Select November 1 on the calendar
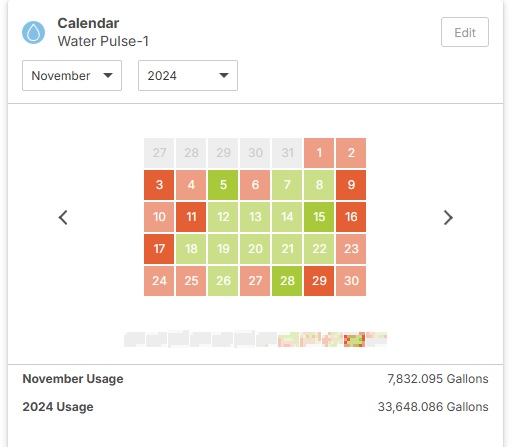515x447 pixels. pyautogui.click(x=319, y=153)
